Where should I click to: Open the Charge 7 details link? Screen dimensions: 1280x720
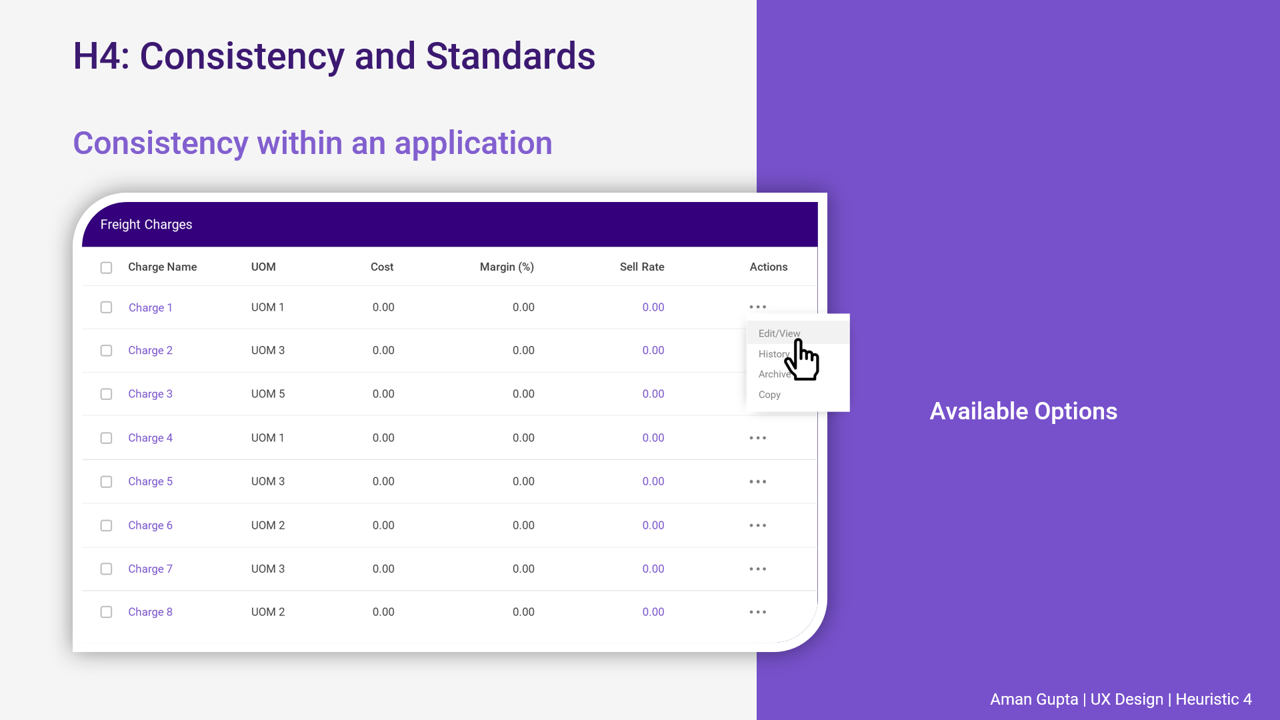tap(150, 568)
